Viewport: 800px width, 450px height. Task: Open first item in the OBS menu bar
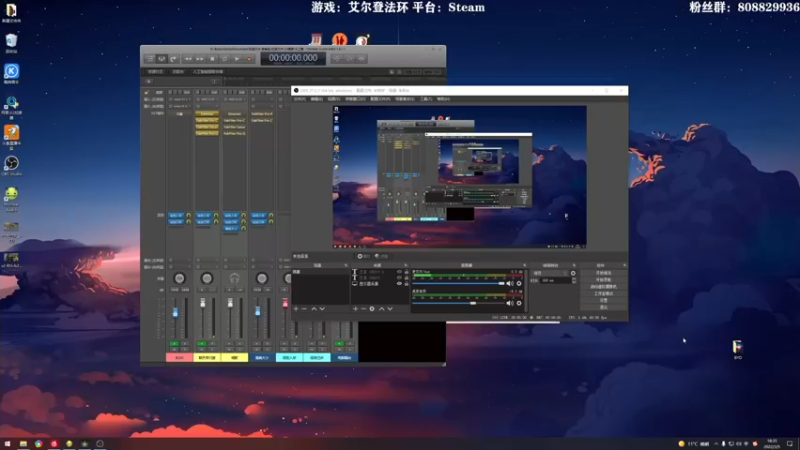(299, 99)
